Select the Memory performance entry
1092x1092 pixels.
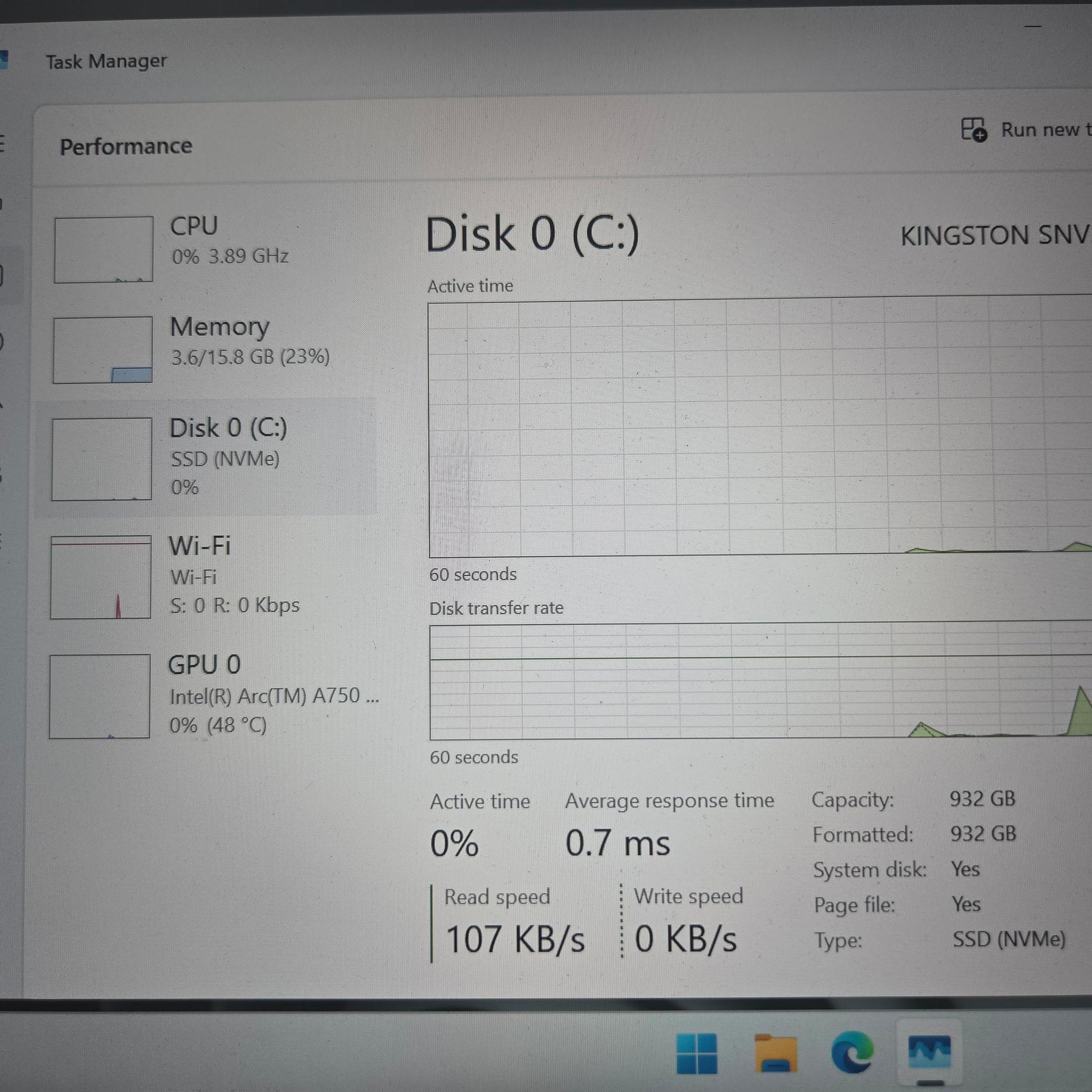[x=206, y=349]
